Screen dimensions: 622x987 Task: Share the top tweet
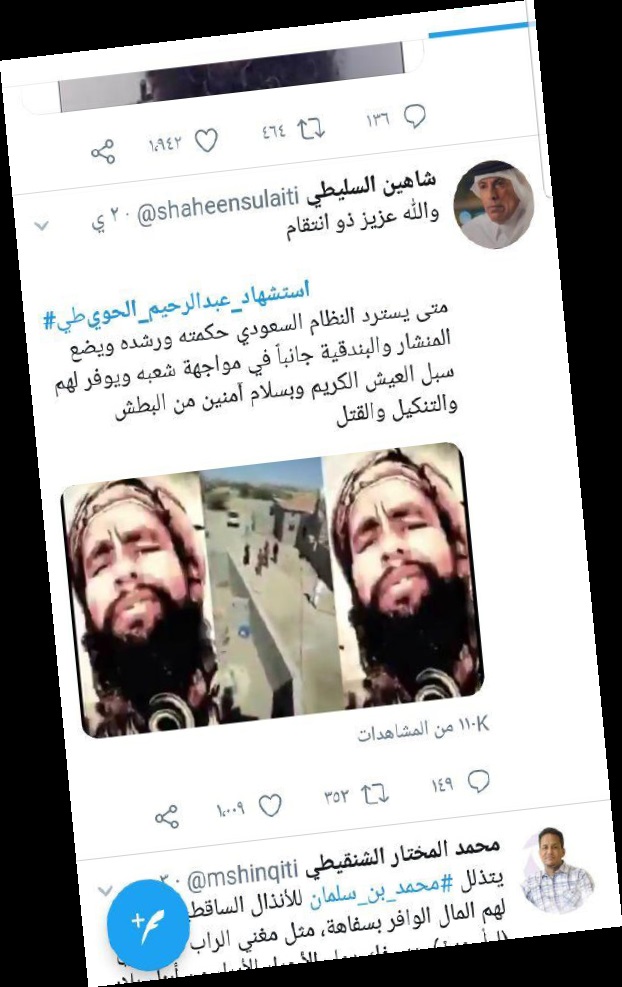coord(103,152)
